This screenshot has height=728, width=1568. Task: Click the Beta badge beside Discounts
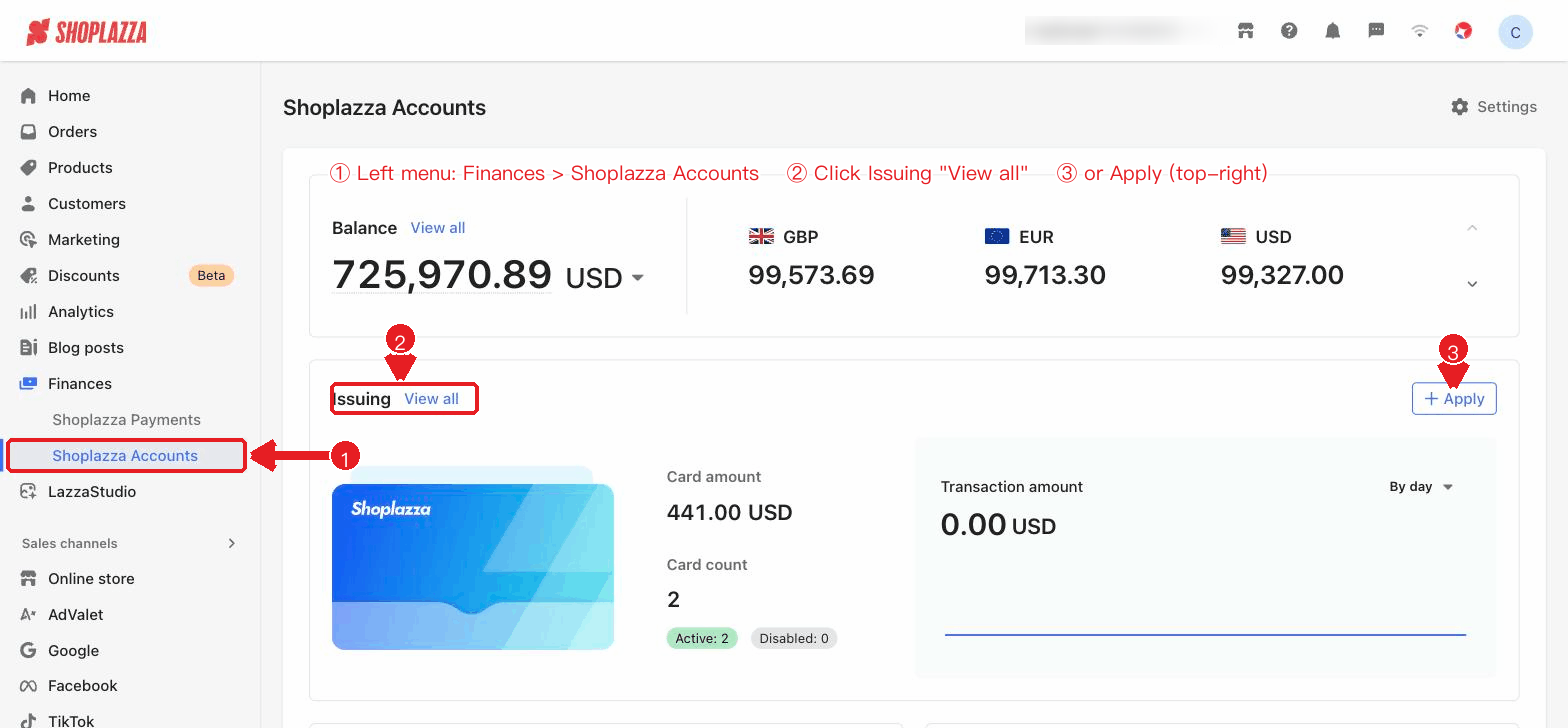[x=211, y=276]
